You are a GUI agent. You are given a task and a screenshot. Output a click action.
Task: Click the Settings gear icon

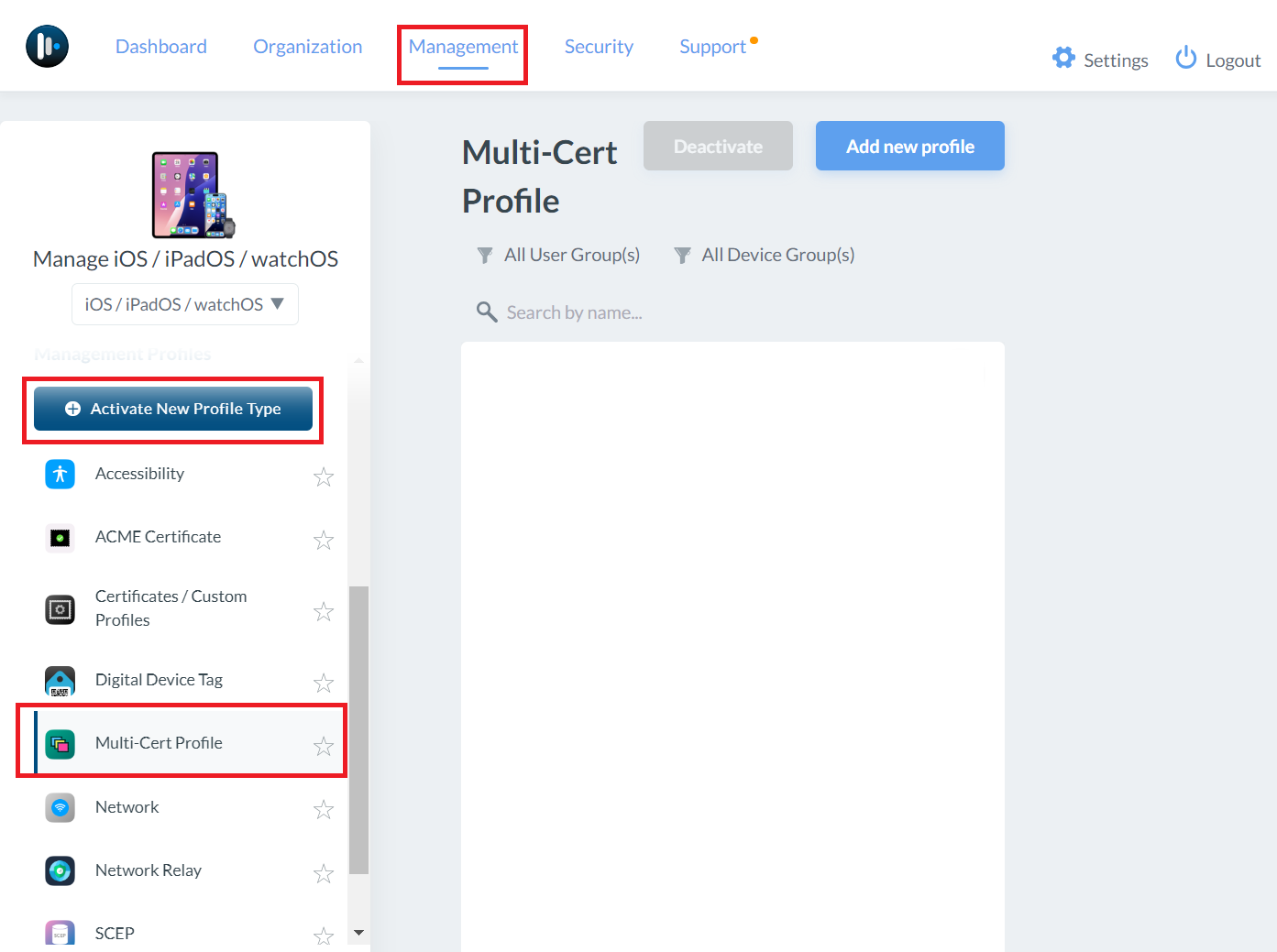point(1063,59)
